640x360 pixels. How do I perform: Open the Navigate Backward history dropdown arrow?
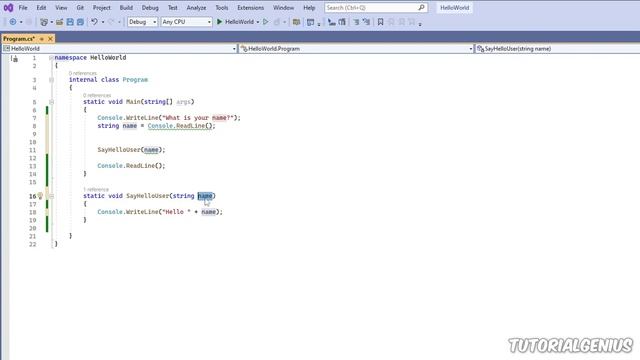coord(21,22)
